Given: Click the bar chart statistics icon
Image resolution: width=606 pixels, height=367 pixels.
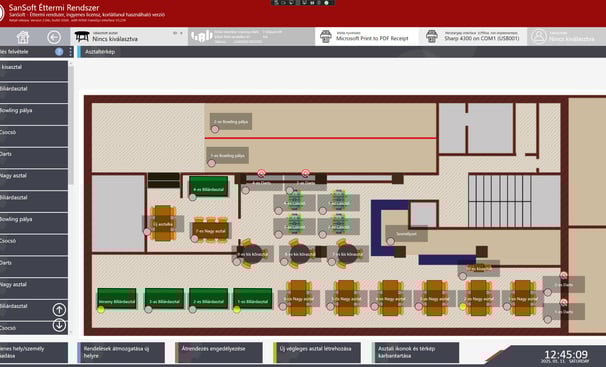Looking at the screenshot, I should pos(202,36).
